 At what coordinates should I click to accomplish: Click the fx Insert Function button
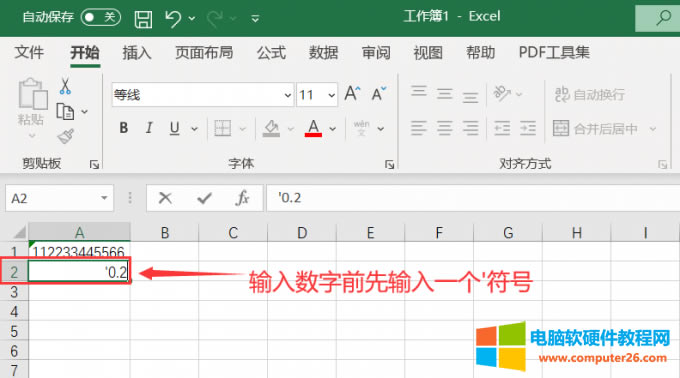point(242,198)
